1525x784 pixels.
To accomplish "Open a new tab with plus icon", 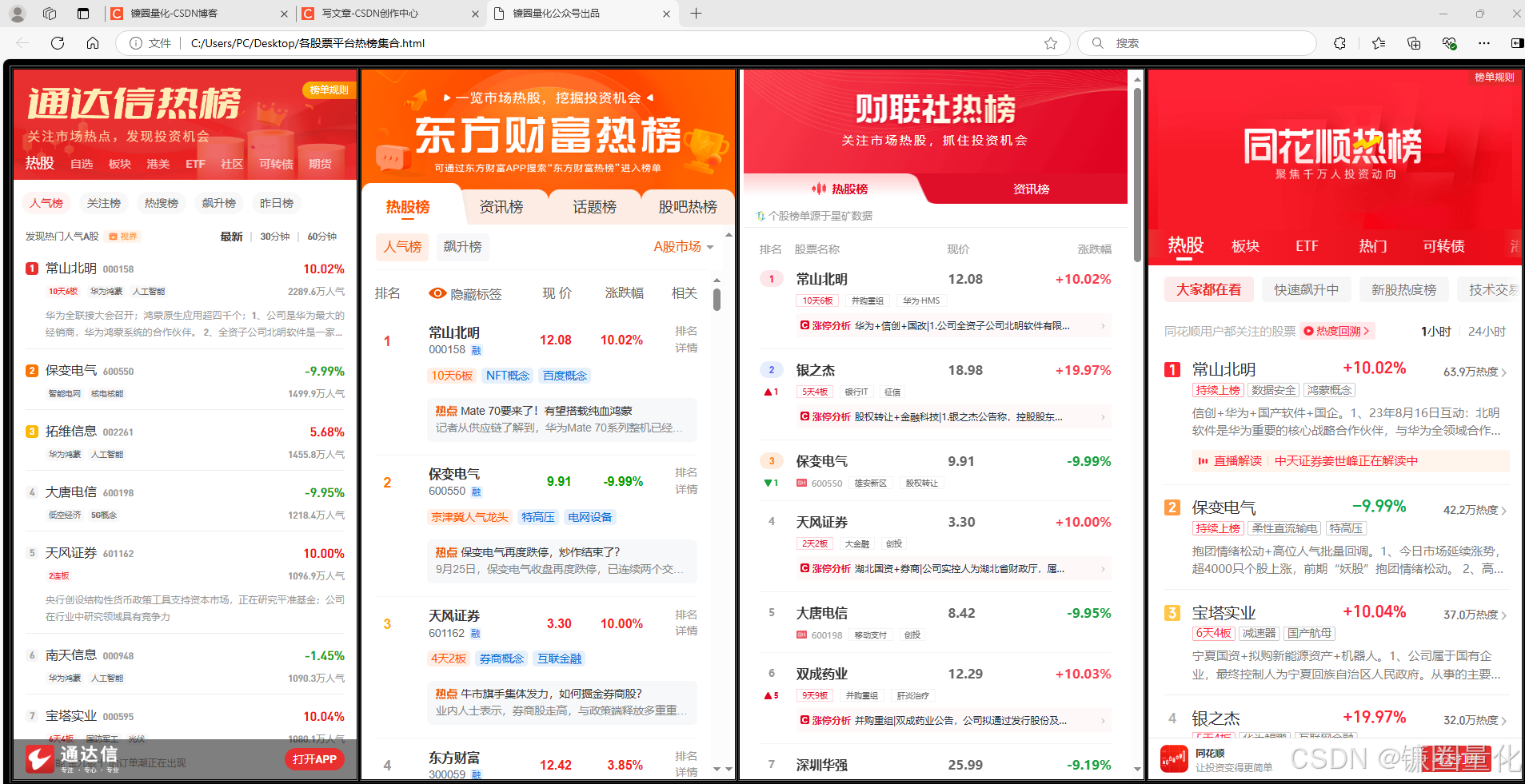I will pos(696,14).
